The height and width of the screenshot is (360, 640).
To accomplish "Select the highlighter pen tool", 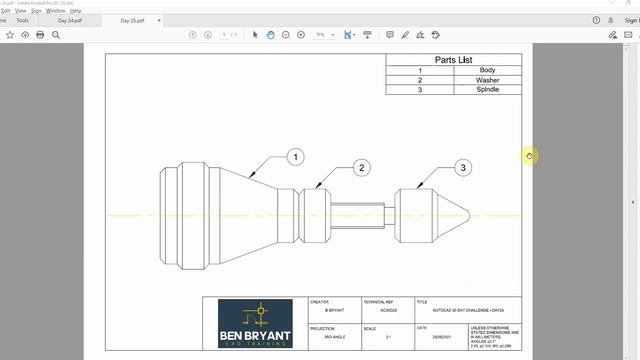I will (x=405, y=35).
